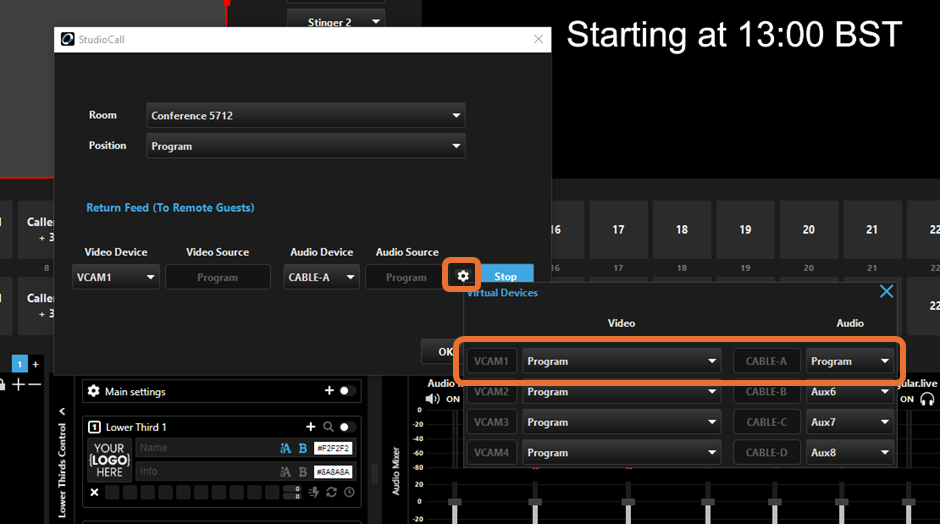Viewport: 940px width, 524px height.
Task: Open the VCAM1 video source dropdown
Action: tap(622, 361)
